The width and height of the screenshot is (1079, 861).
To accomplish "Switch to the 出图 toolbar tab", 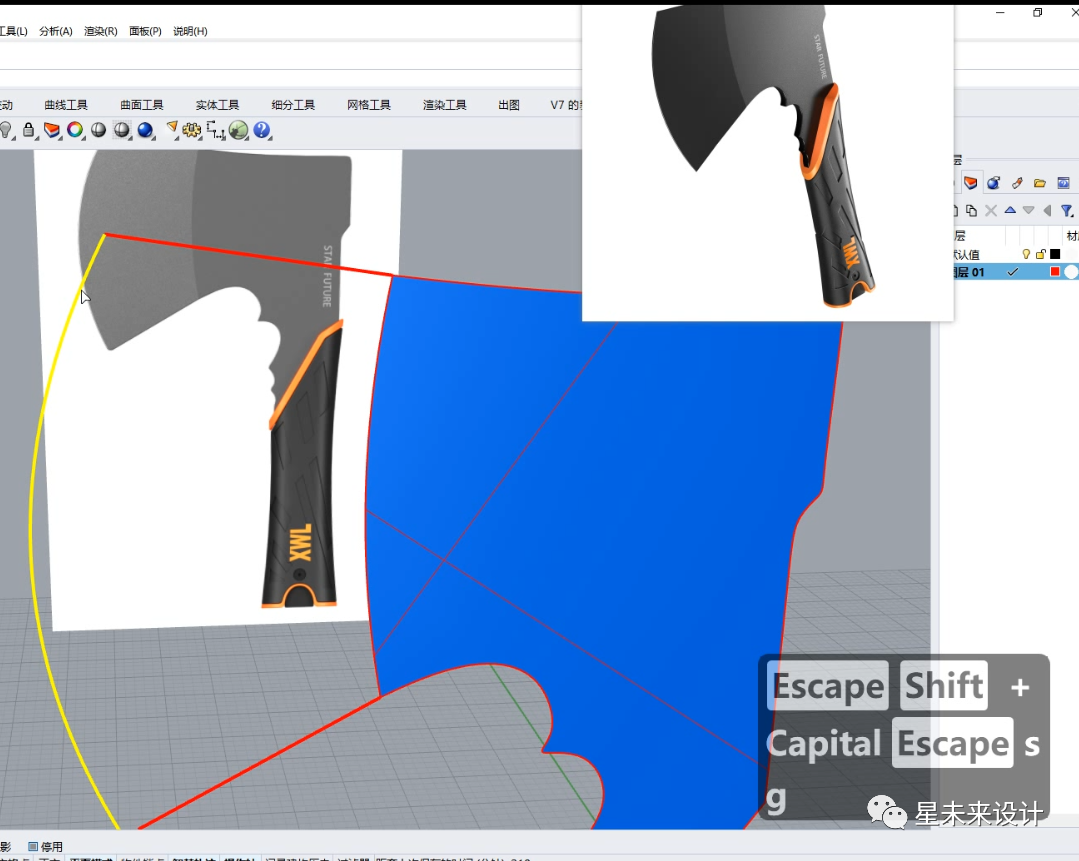I will point(509,105).
